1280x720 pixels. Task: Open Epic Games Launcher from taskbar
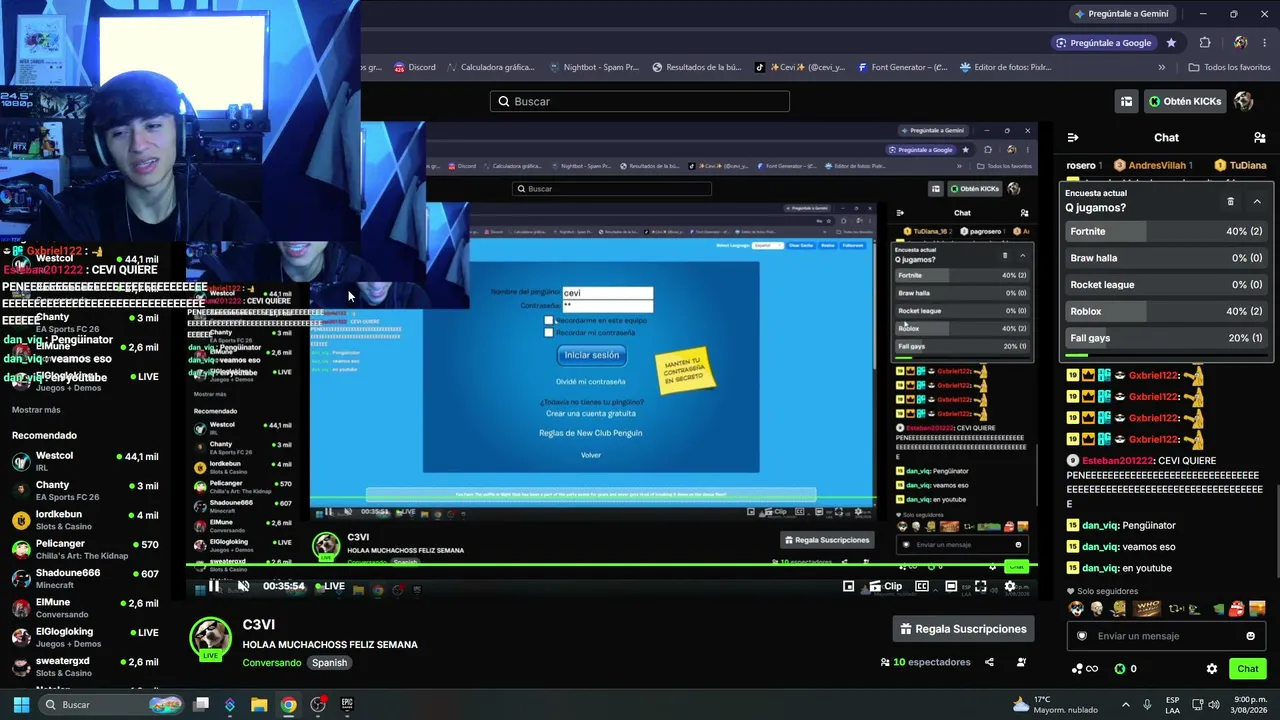coord(347,705)
